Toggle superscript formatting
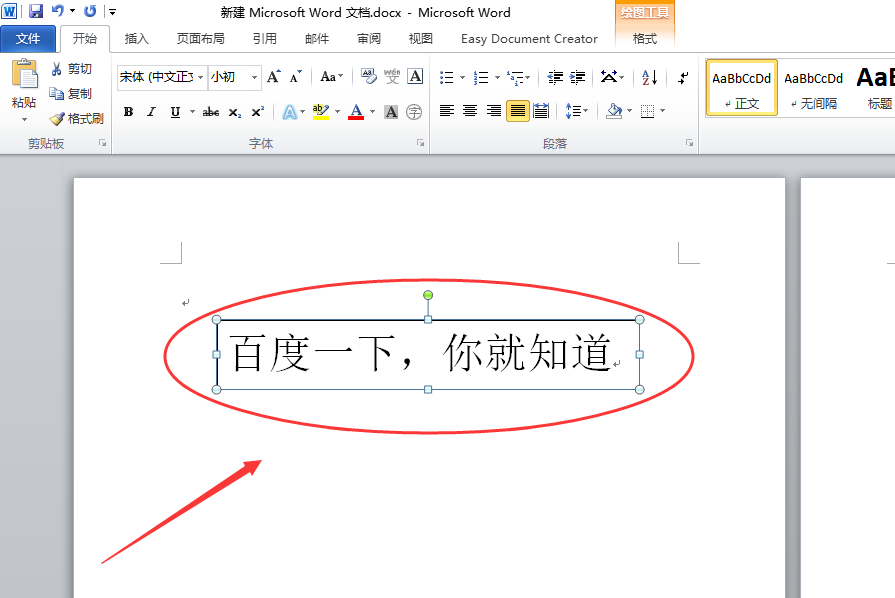 [258, 112]
